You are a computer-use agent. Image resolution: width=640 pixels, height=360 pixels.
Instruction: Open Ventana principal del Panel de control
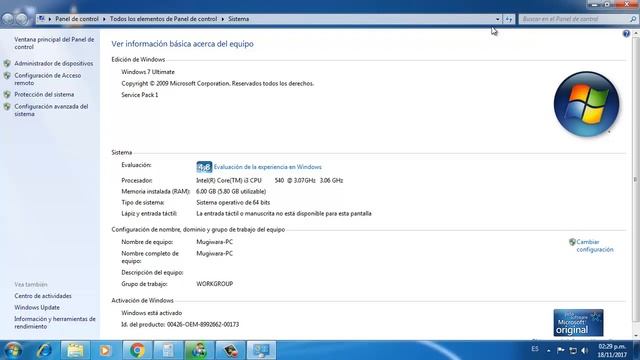click(x=54, y=43)
